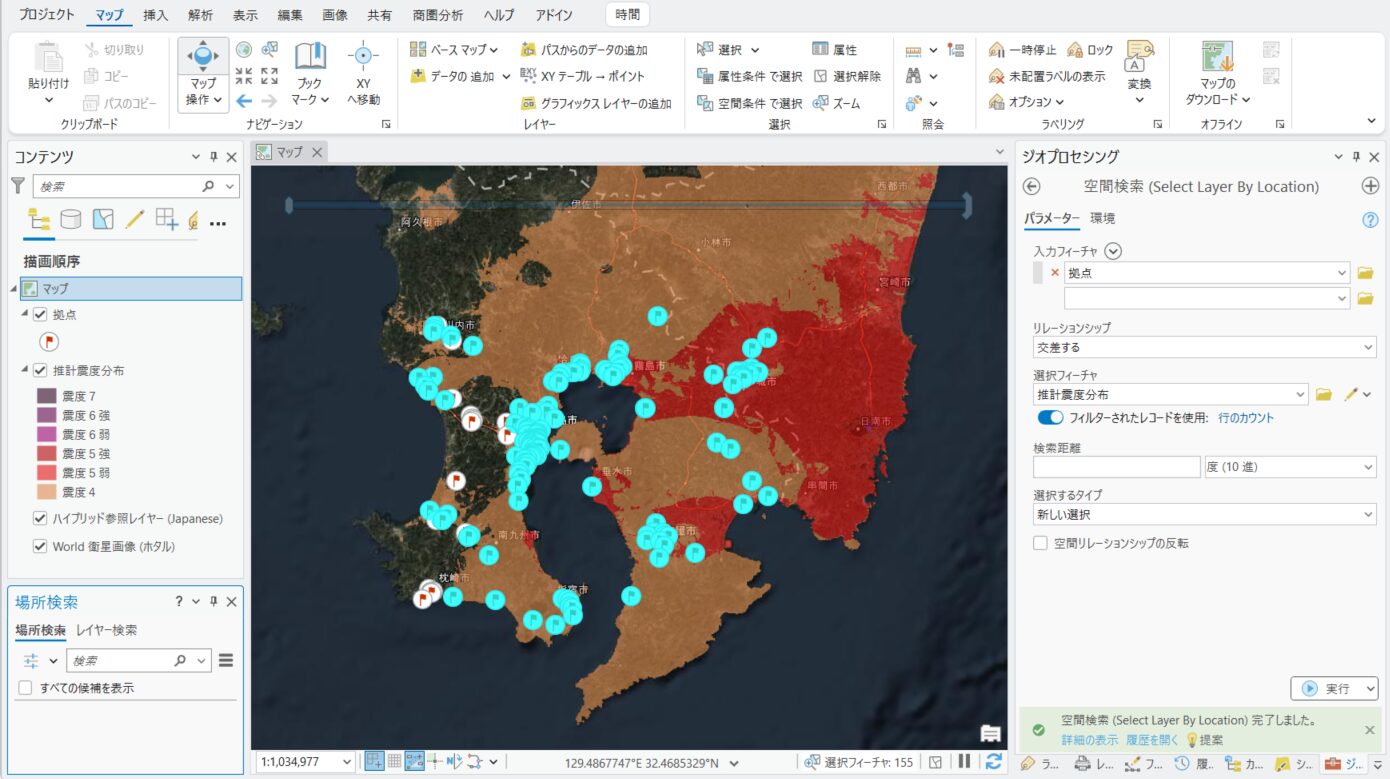Toggle World 衛星画像 (ホタル) layer visibility

pos(40,546)
